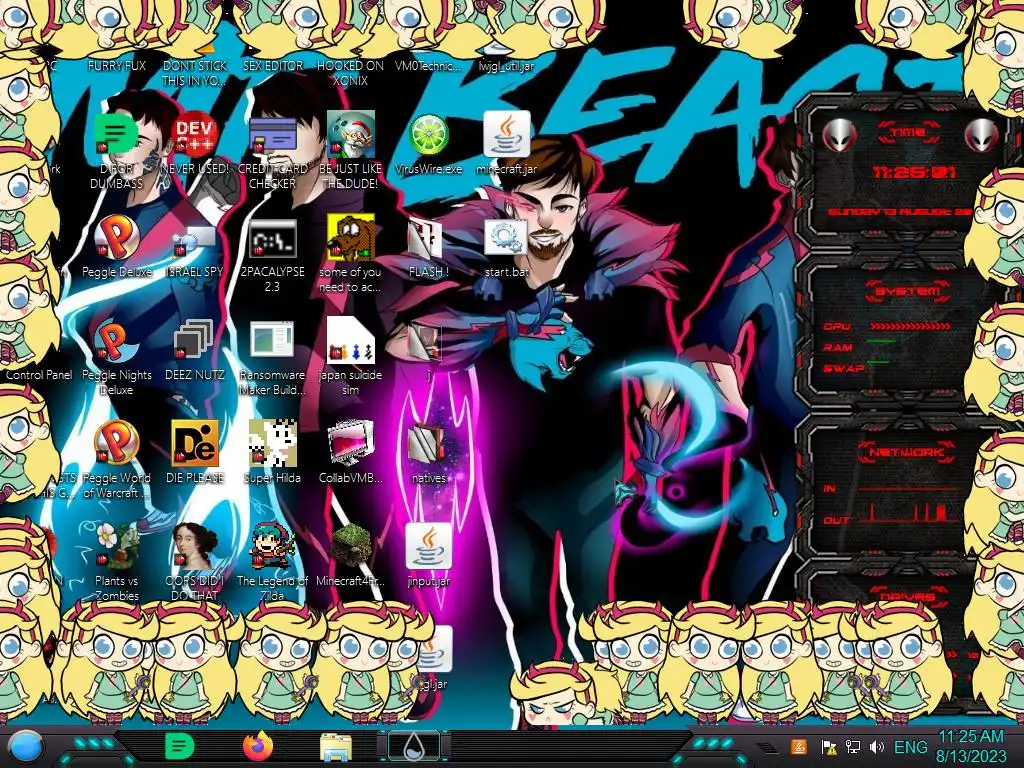Open the network tray icon
Image resolution: width=1024 pixels, height=768 pixels.
[x=852, y=746]
